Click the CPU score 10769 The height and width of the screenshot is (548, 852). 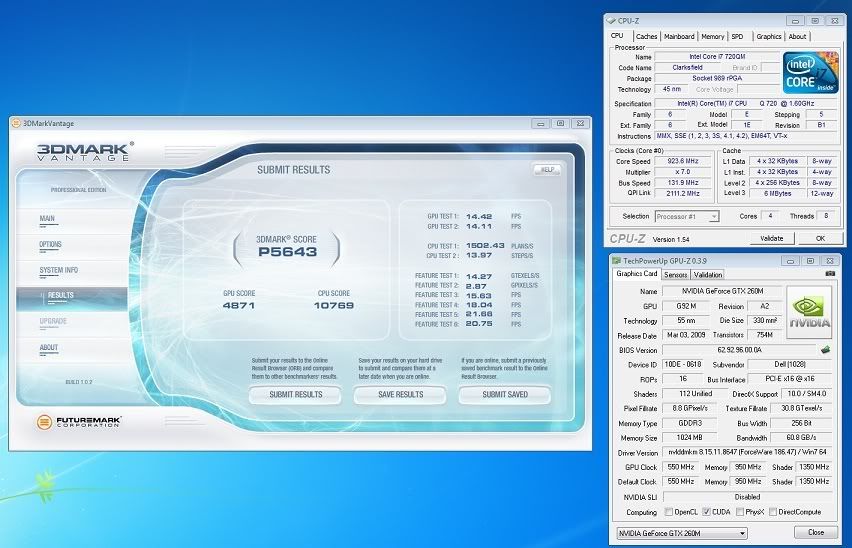(x=334, y=305)
